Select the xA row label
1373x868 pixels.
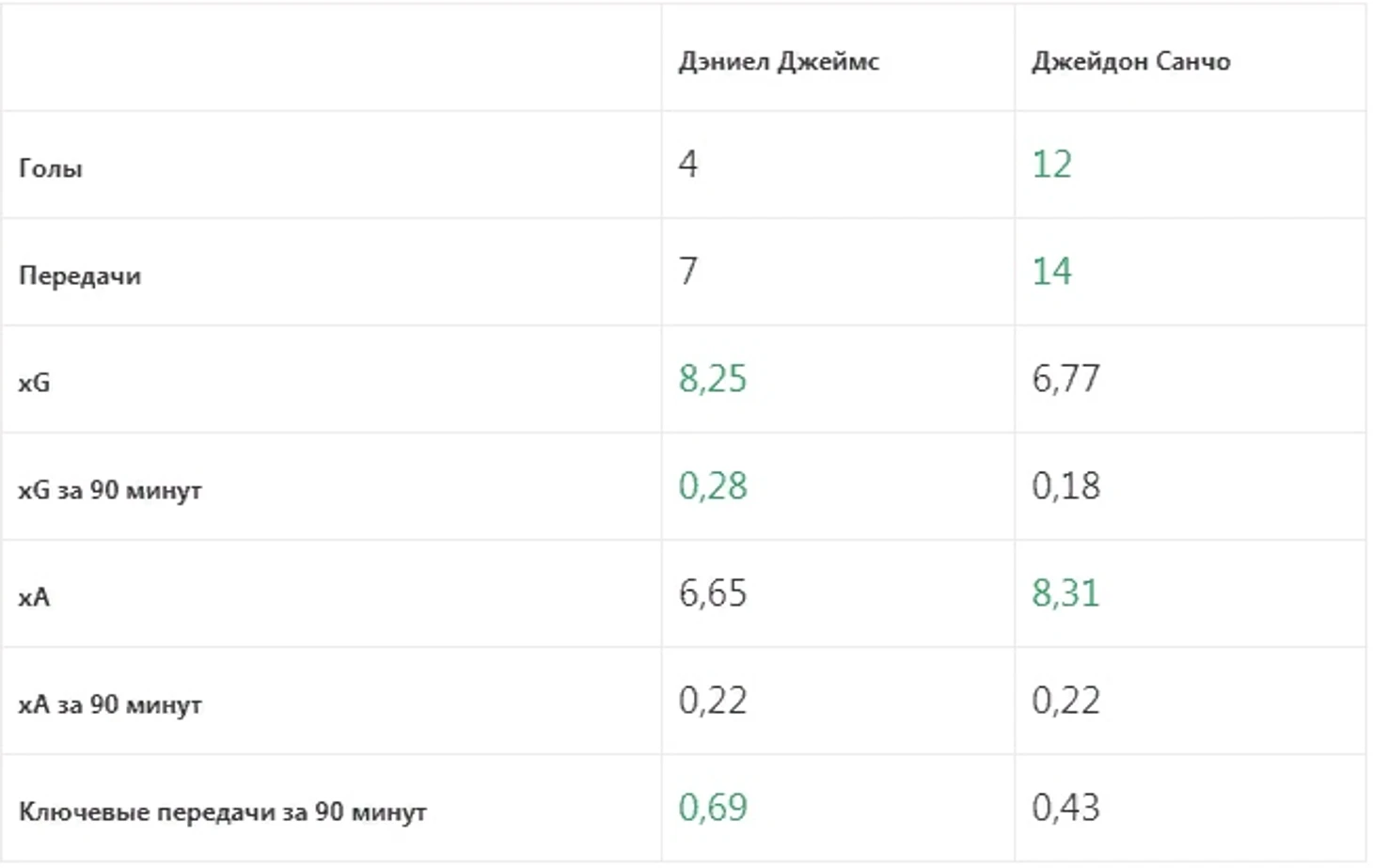coord(34,598)
